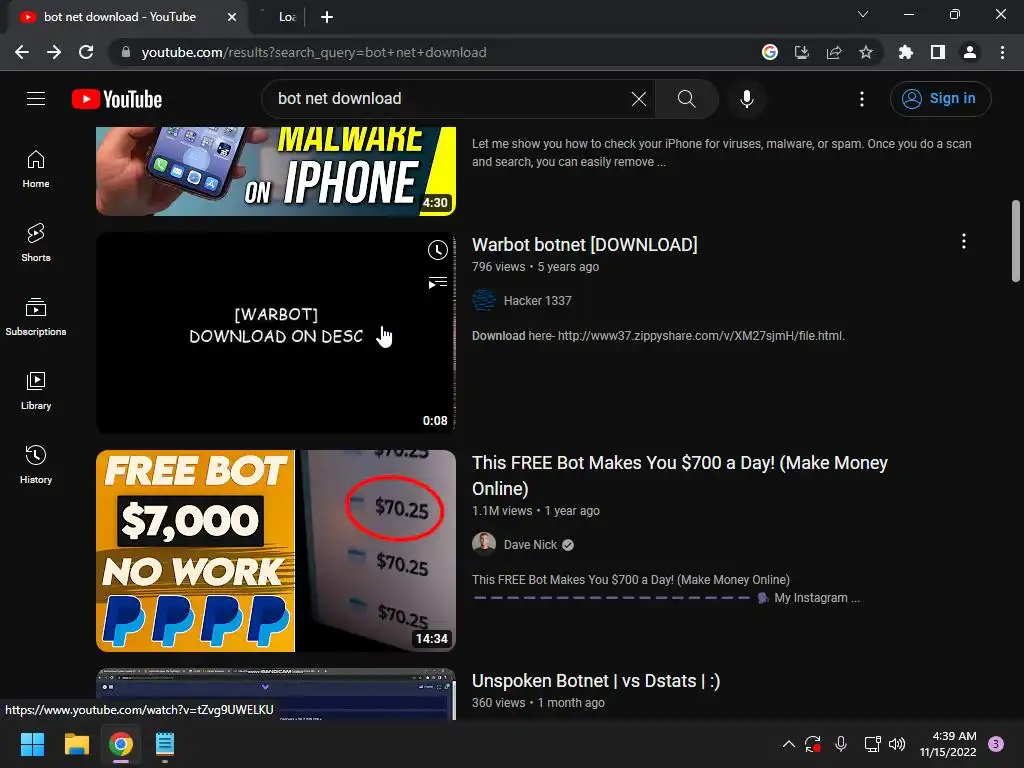
Task: Open the Malware on iPhone thumbnail
Action: pos(276,171)
